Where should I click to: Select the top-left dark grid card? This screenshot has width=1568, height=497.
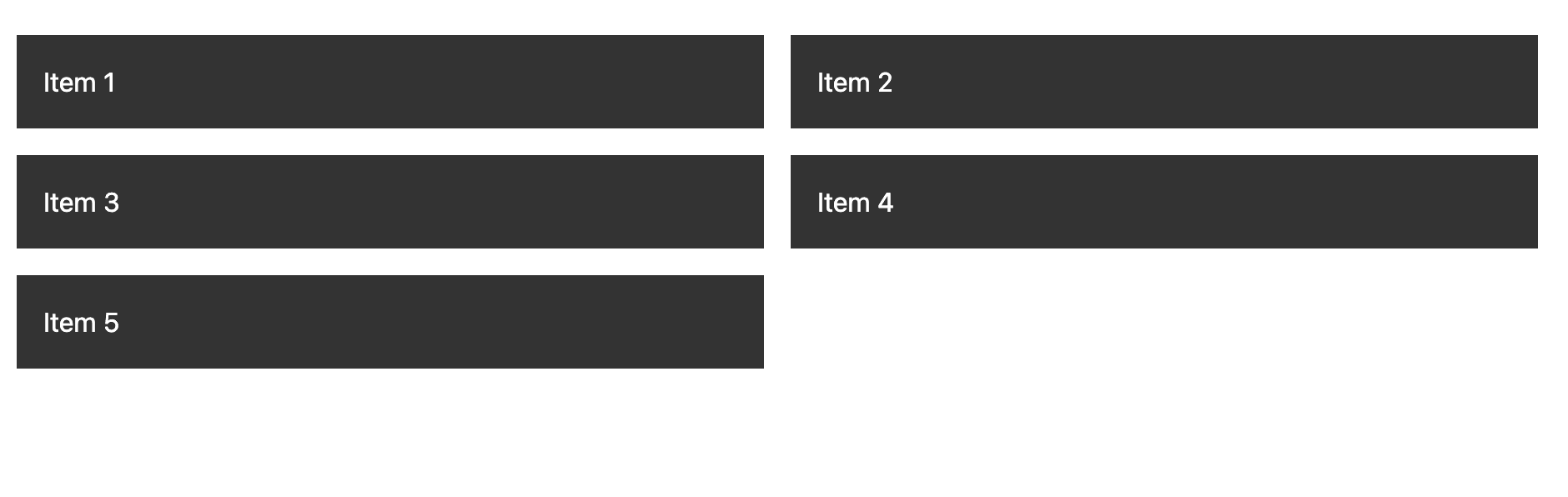[x=390, y=82]
